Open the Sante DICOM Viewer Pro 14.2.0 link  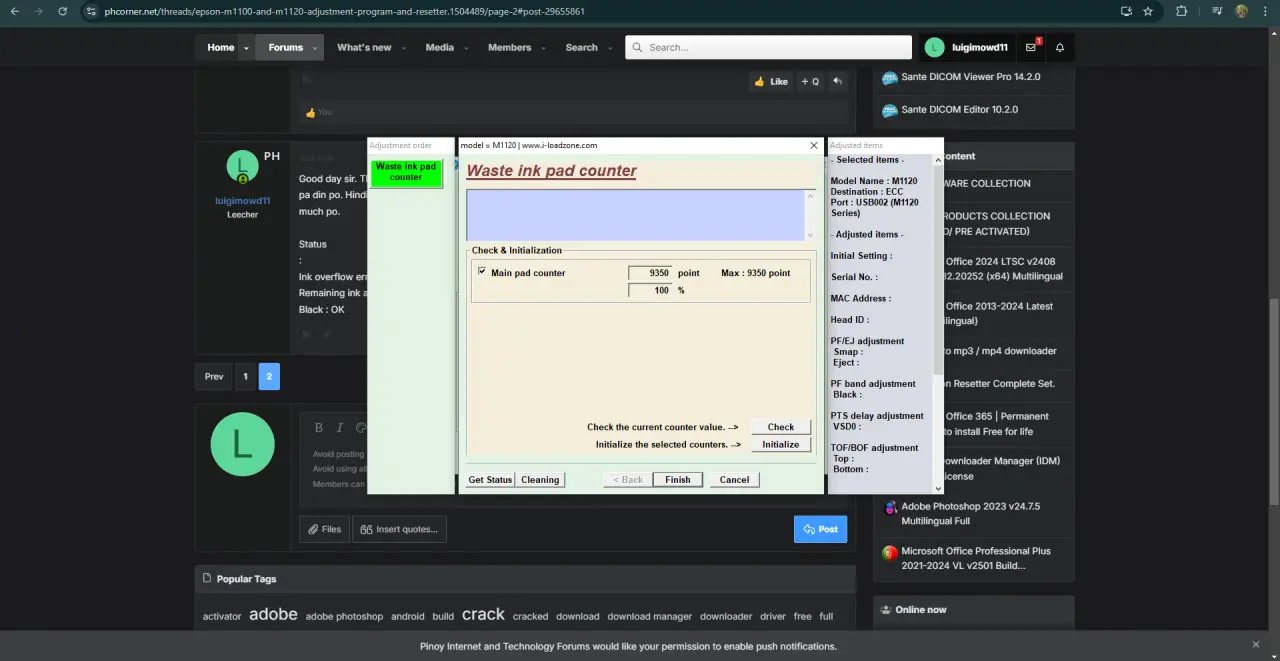coord(970,77)
